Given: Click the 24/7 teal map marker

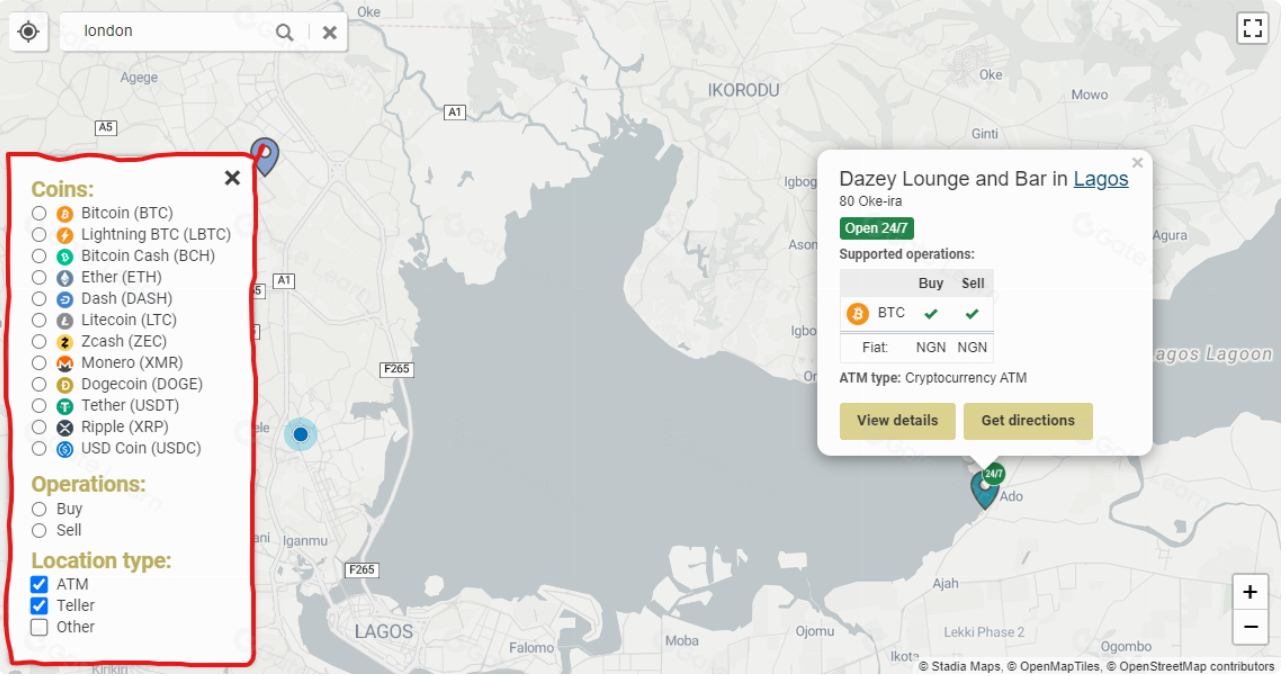Looking at the screenshot, I should [985, 488].
